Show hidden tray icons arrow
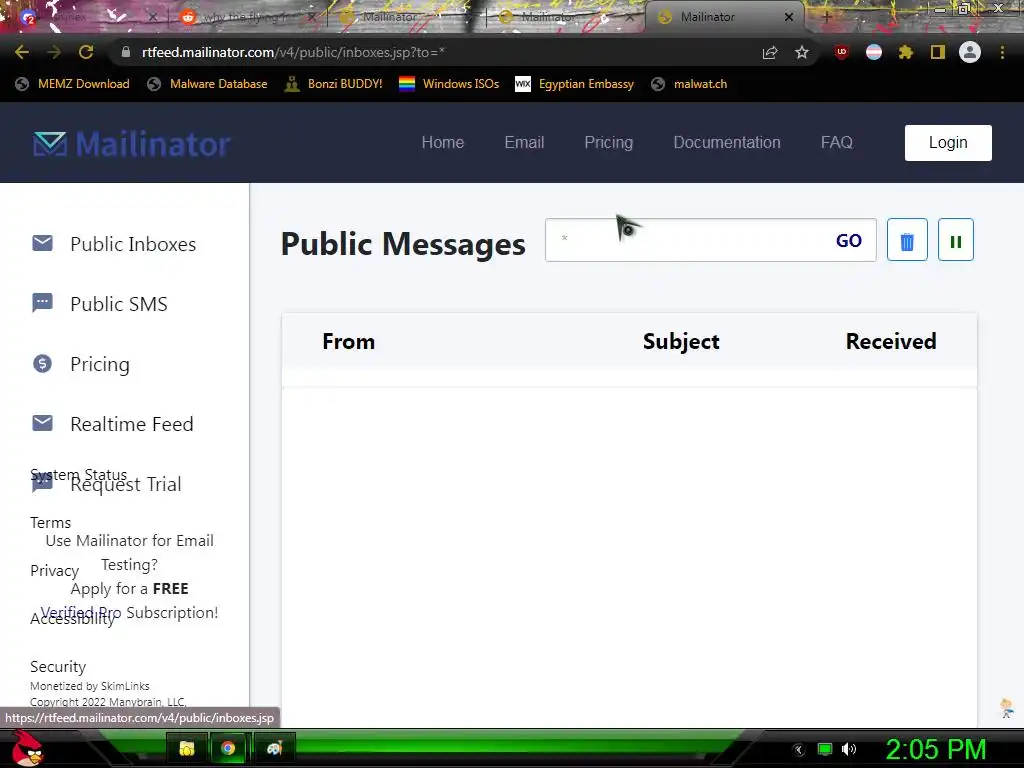Screen dimensions: 1024x768 tap(799, 749)
